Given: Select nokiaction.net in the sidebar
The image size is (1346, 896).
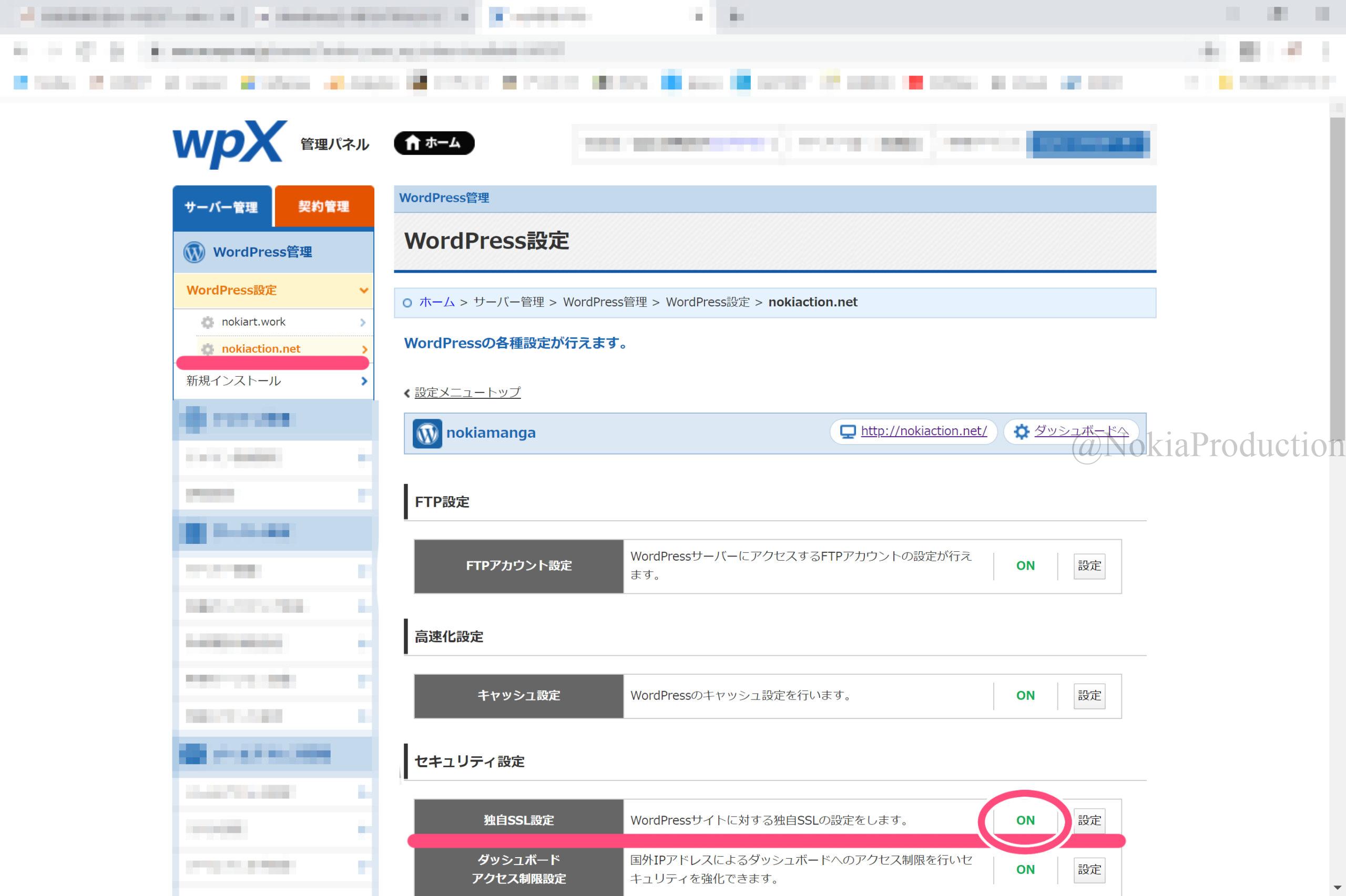Looking at the screenshot, I should [261, 348].
